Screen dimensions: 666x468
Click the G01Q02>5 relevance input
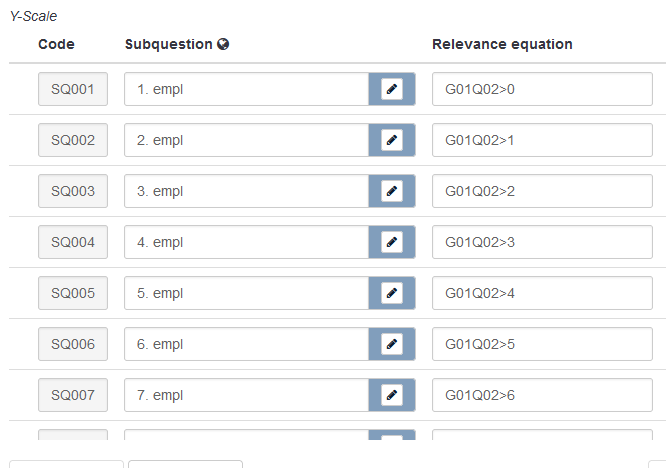(542, 345)
